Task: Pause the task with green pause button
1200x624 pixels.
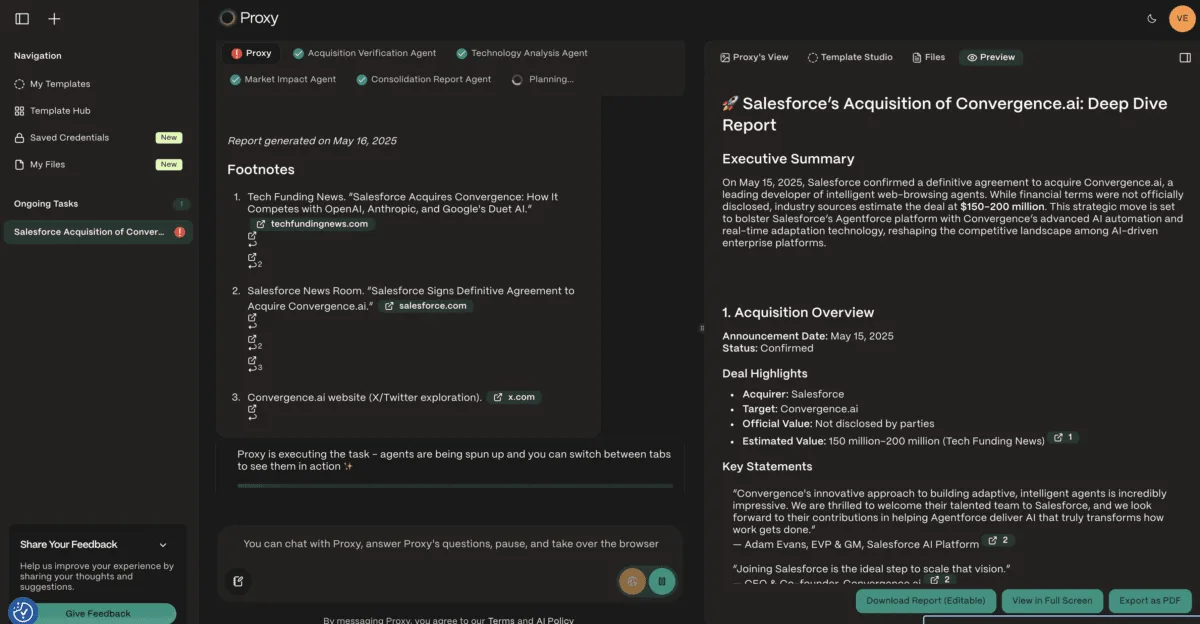Action: pos(661,580)
